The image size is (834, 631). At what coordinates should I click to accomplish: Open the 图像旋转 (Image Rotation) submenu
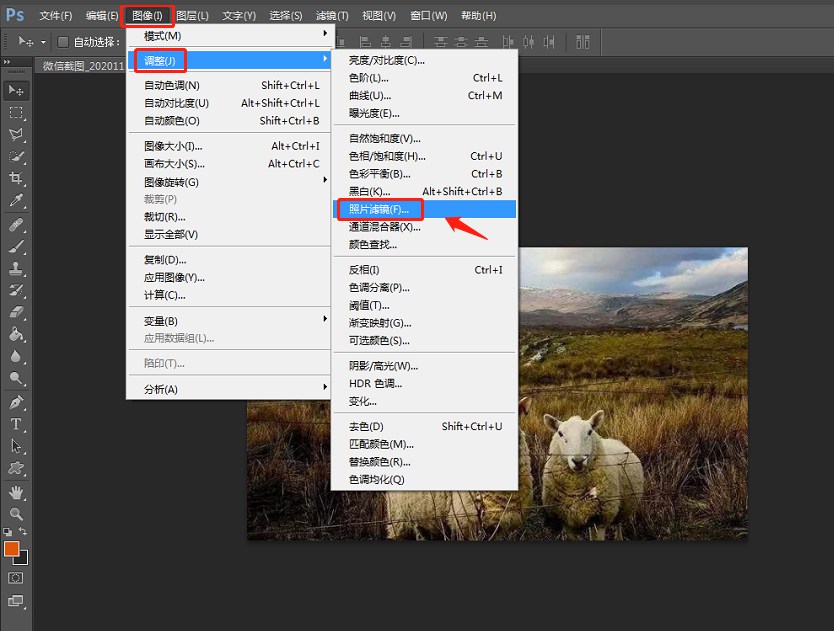tap(175, 183)
